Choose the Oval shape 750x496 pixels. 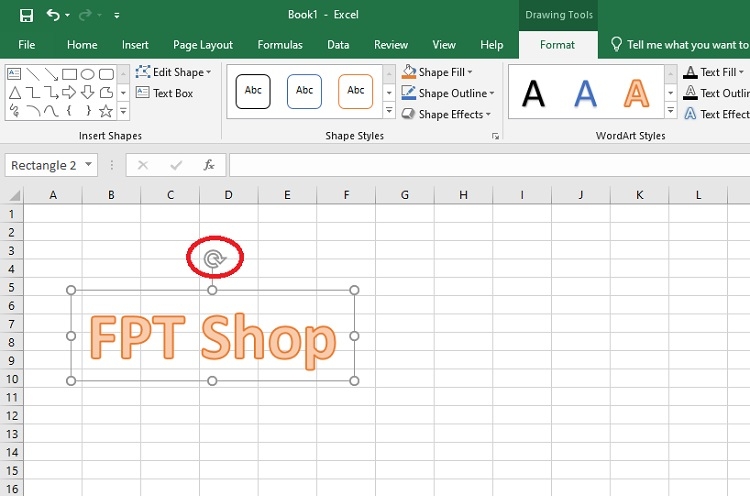(x=88, y=74)
